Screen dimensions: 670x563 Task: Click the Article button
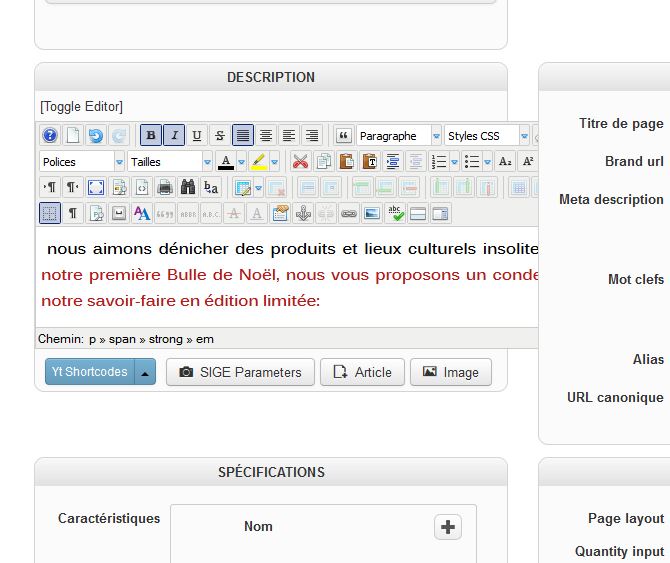362,372
